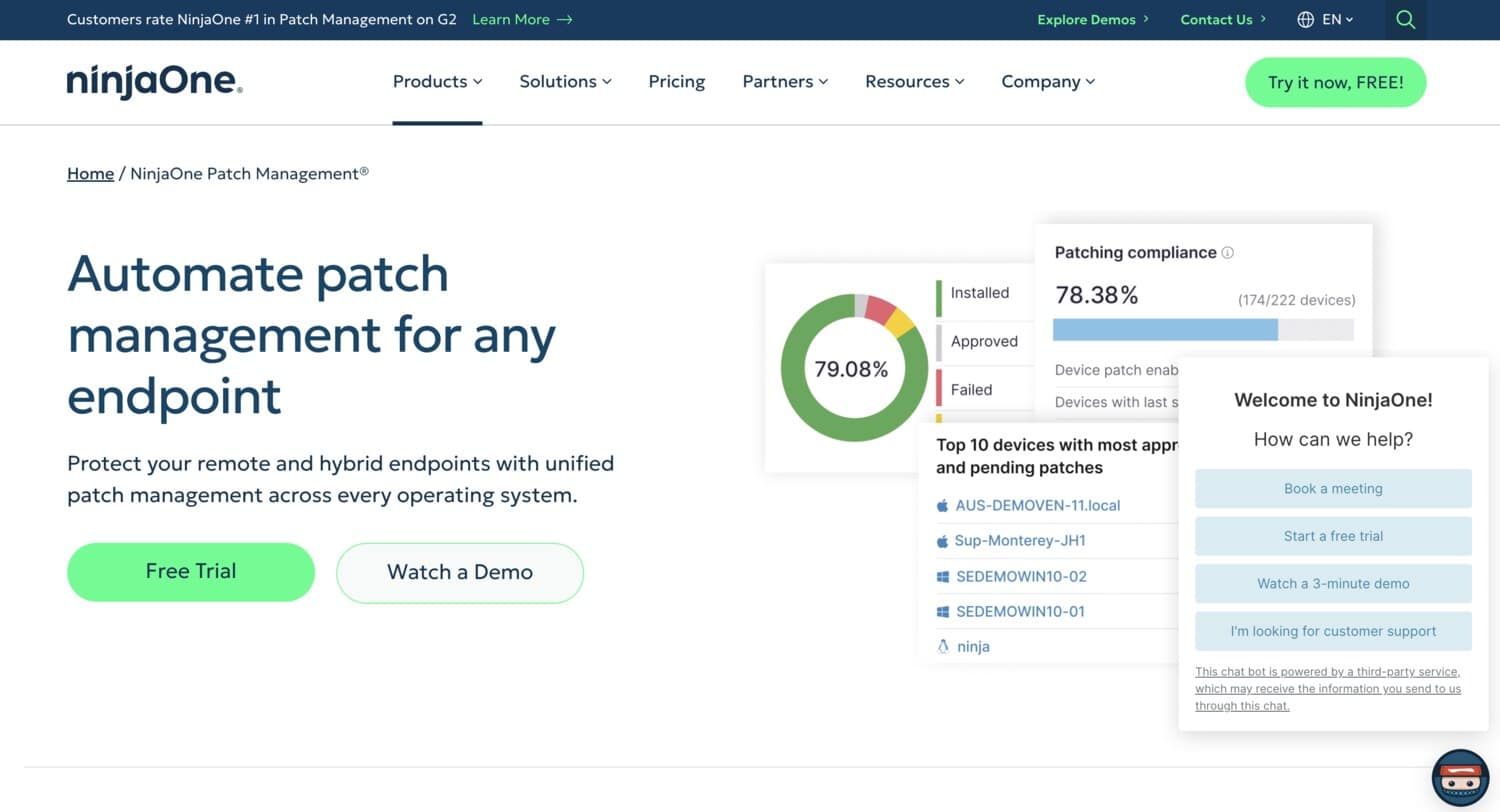Click the Windows icon beside SEDEMOWIN10-01

[942, 611]
